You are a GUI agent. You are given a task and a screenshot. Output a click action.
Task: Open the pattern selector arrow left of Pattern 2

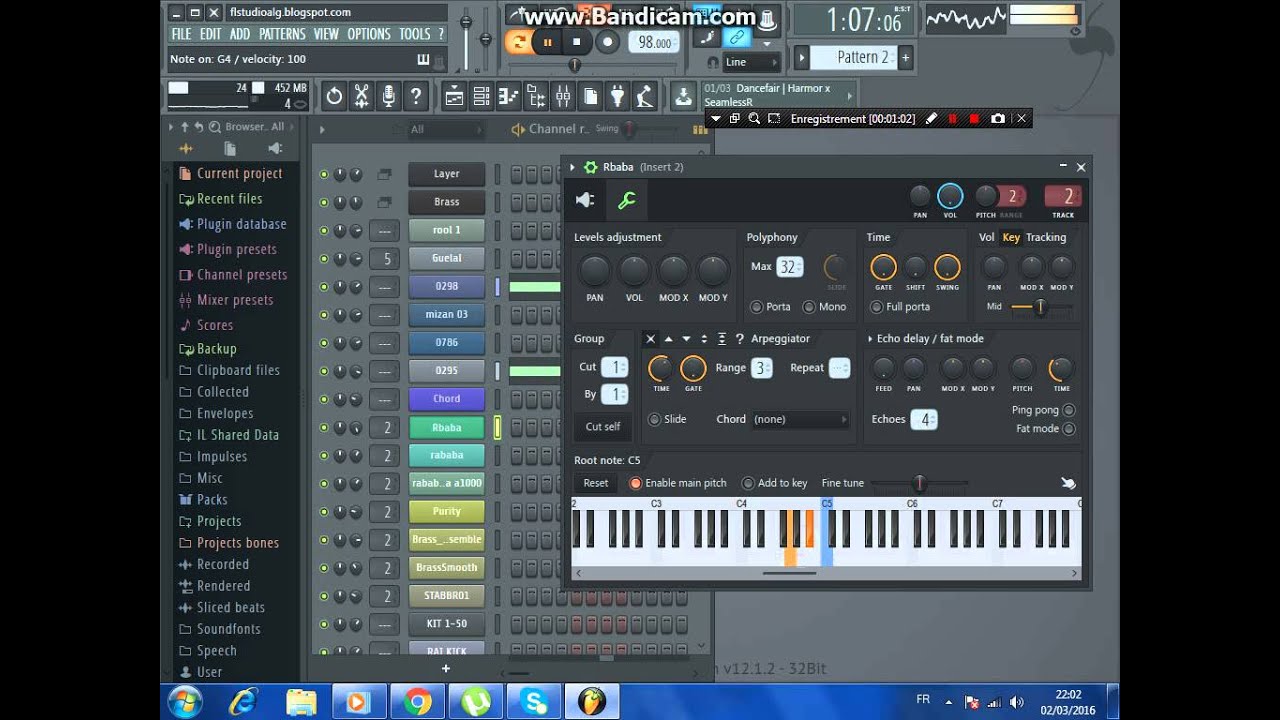(801, 58)
